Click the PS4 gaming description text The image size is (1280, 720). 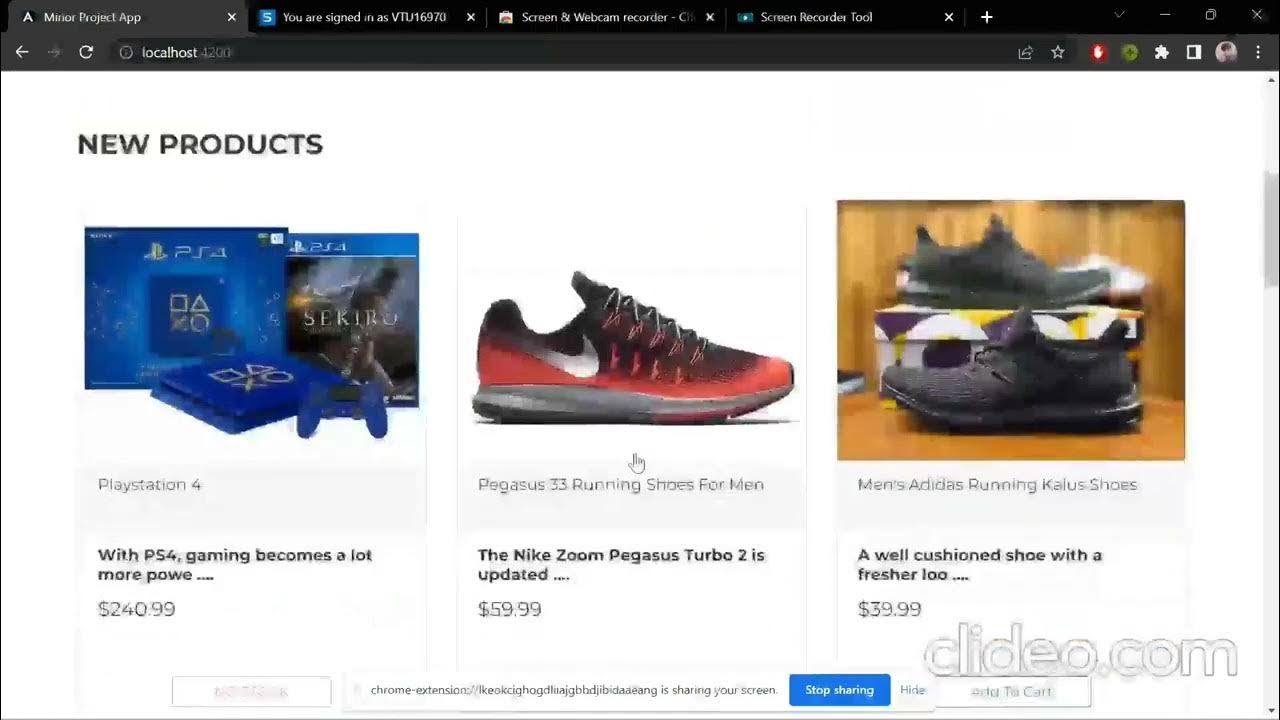point(235,564)
